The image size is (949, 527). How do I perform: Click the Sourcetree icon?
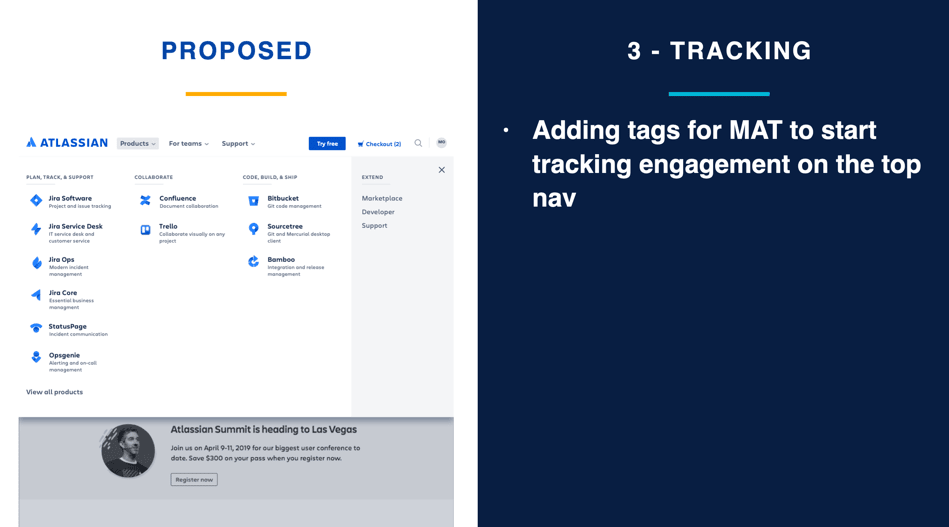(x=253, y=230)
